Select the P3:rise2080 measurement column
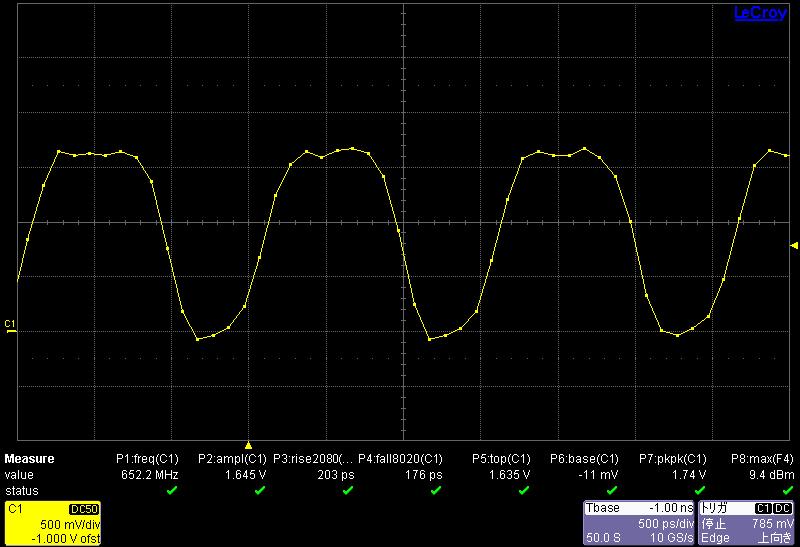 (x=313, y=459)
